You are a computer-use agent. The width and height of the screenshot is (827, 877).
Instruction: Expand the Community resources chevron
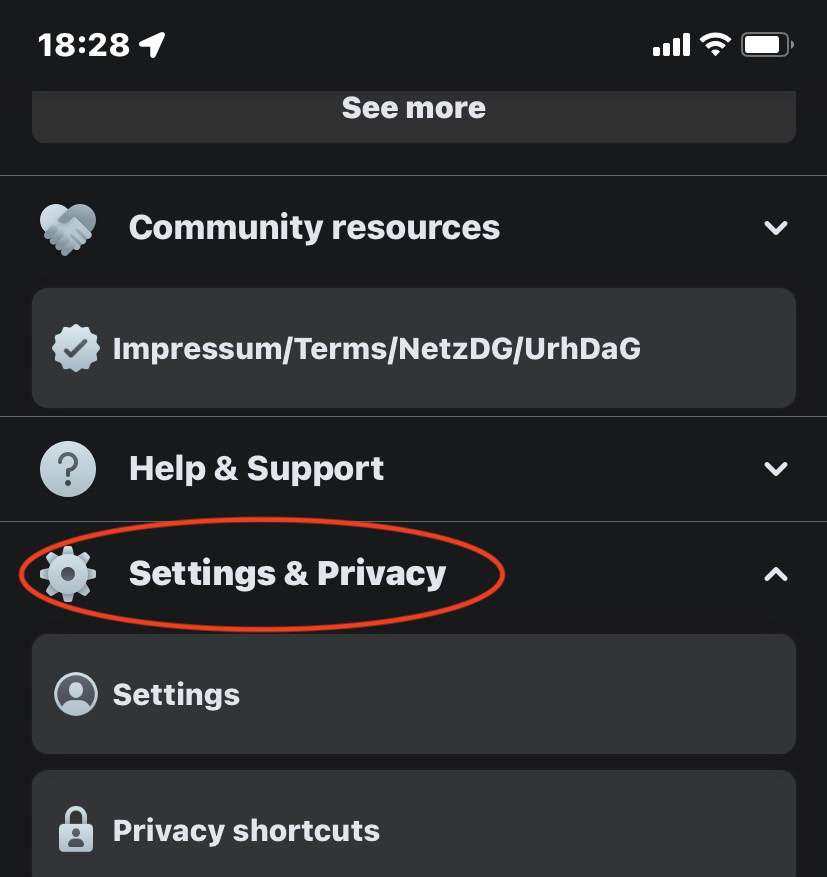(x=776, y=228)
